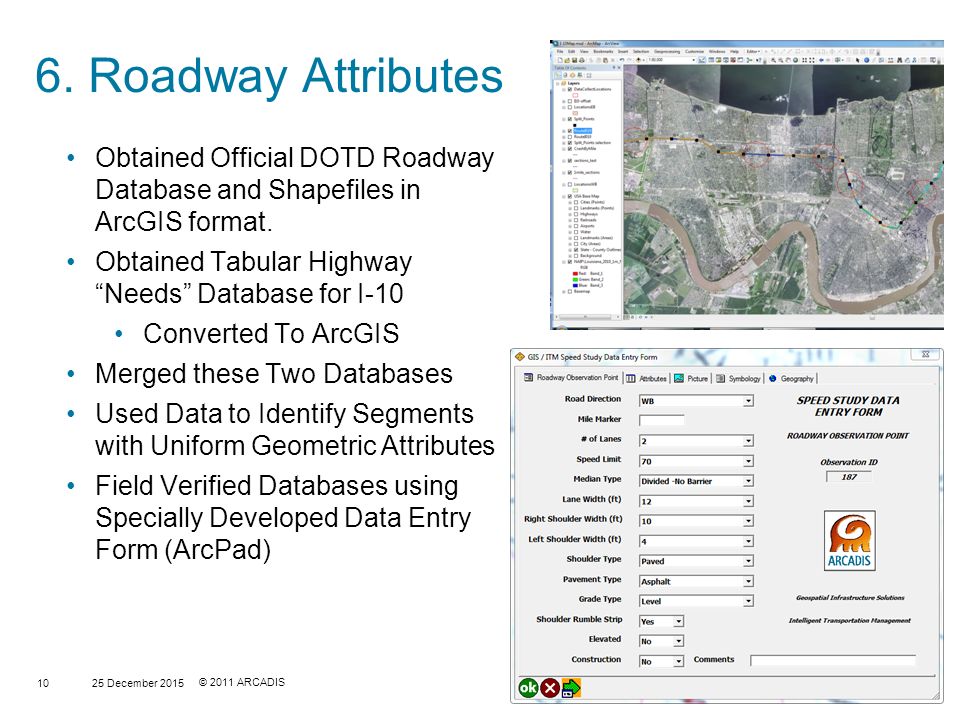Viewport: 960px width, 720px height.
Task: Click the Blue band color swatch
Action: tap(575, 285)
